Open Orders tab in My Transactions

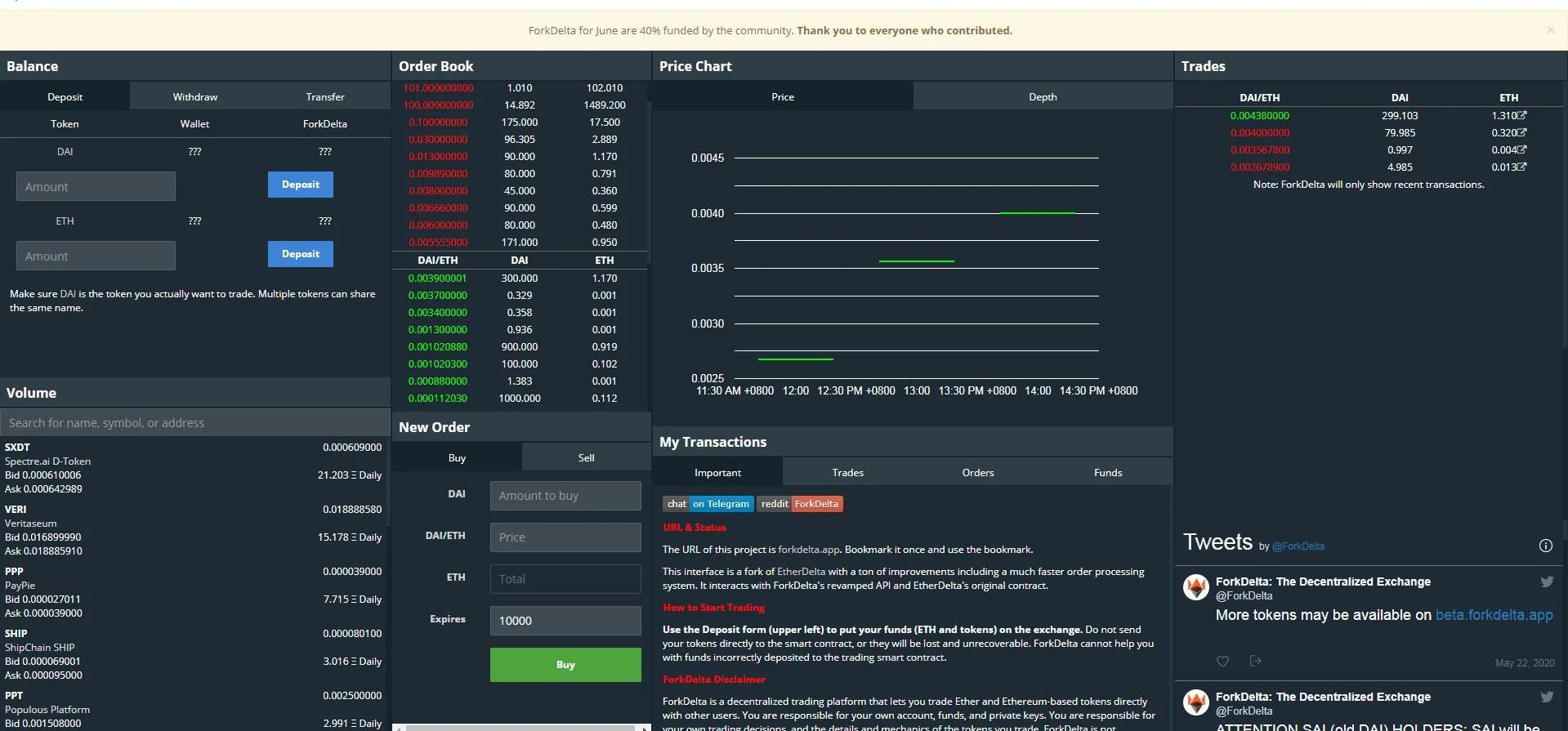[977, 472]
